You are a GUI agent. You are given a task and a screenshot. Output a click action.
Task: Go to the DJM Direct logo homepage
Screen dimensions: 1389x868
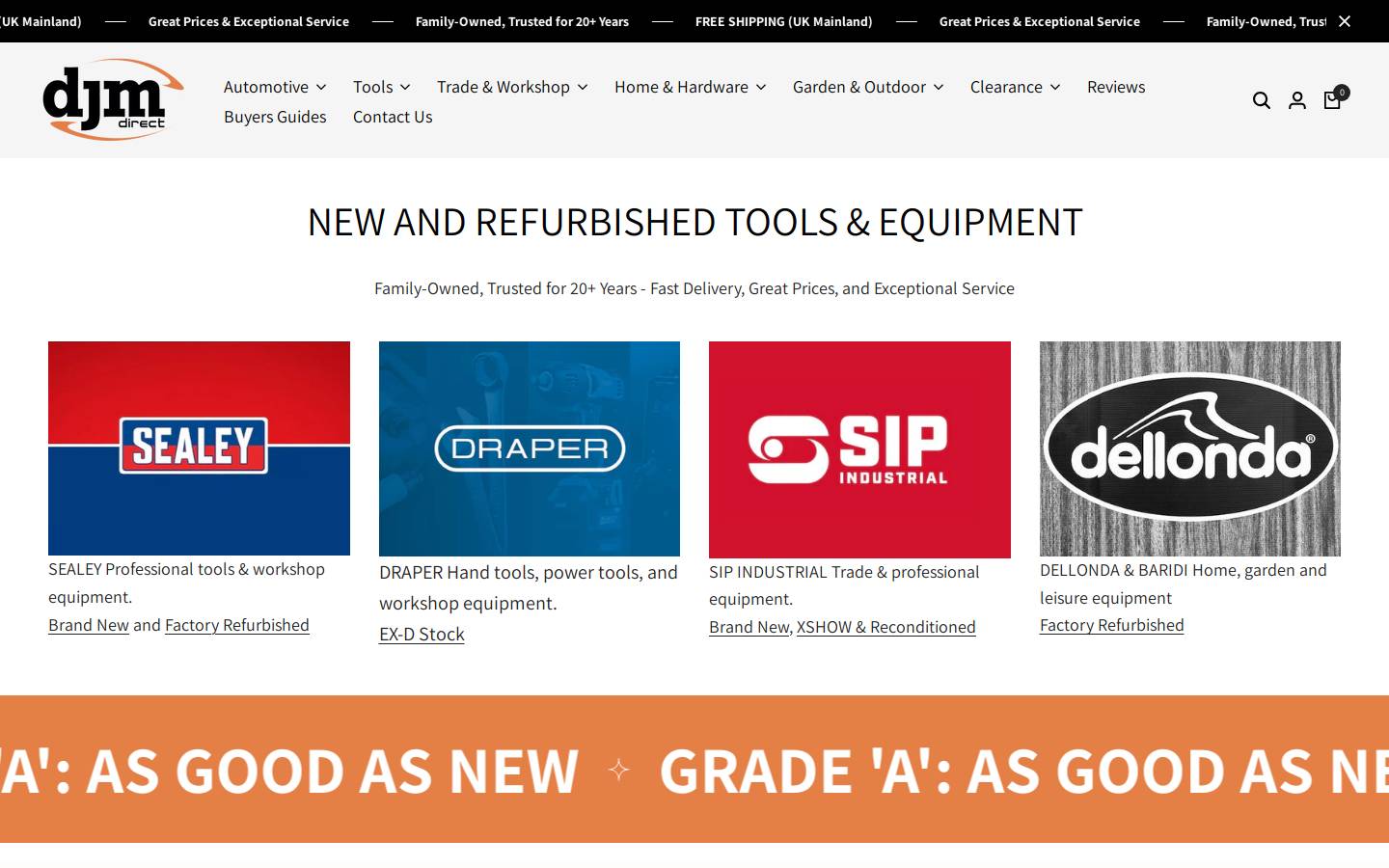point(114,99)
